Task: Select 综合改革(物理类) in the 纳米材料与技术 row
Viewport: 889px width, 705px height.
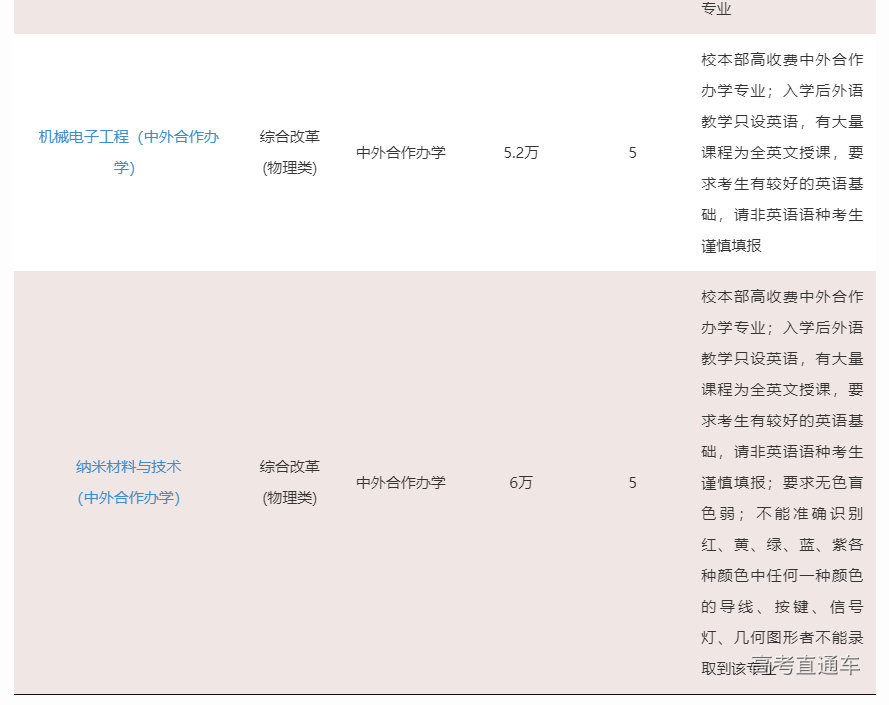Action: point(290,482)
